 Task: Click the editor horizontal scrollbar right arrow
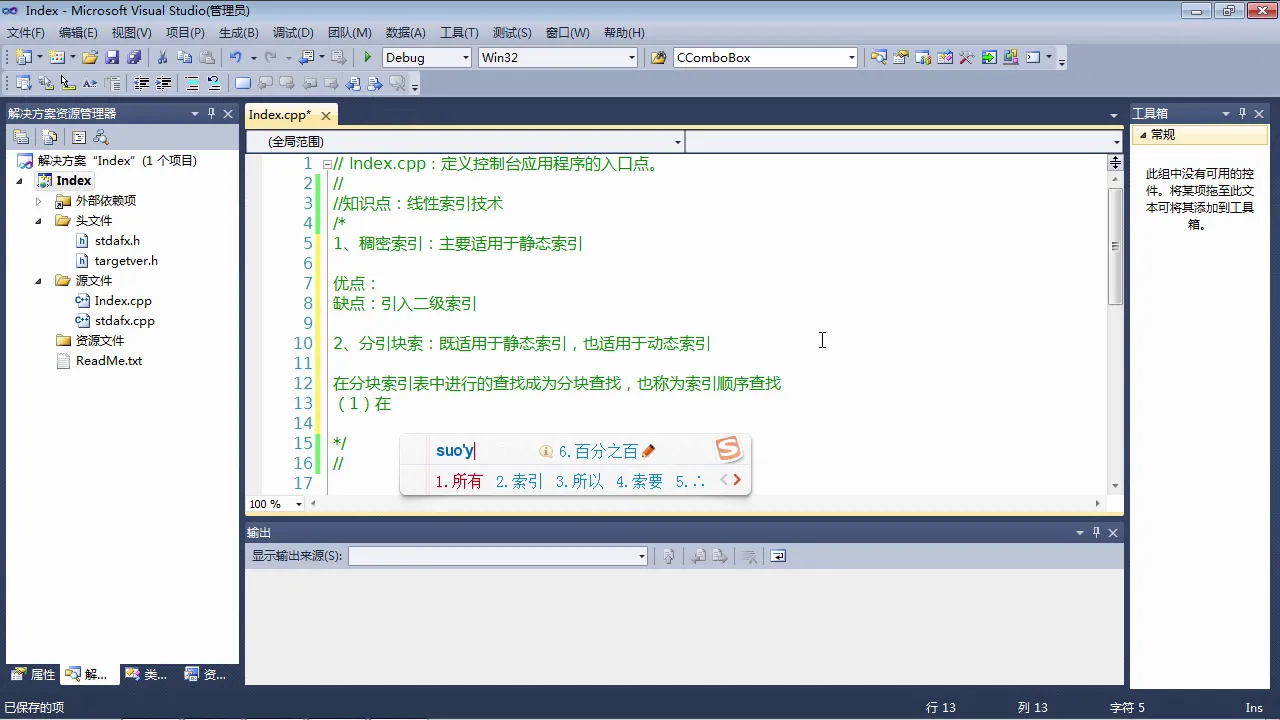[x=1099, y=504]
